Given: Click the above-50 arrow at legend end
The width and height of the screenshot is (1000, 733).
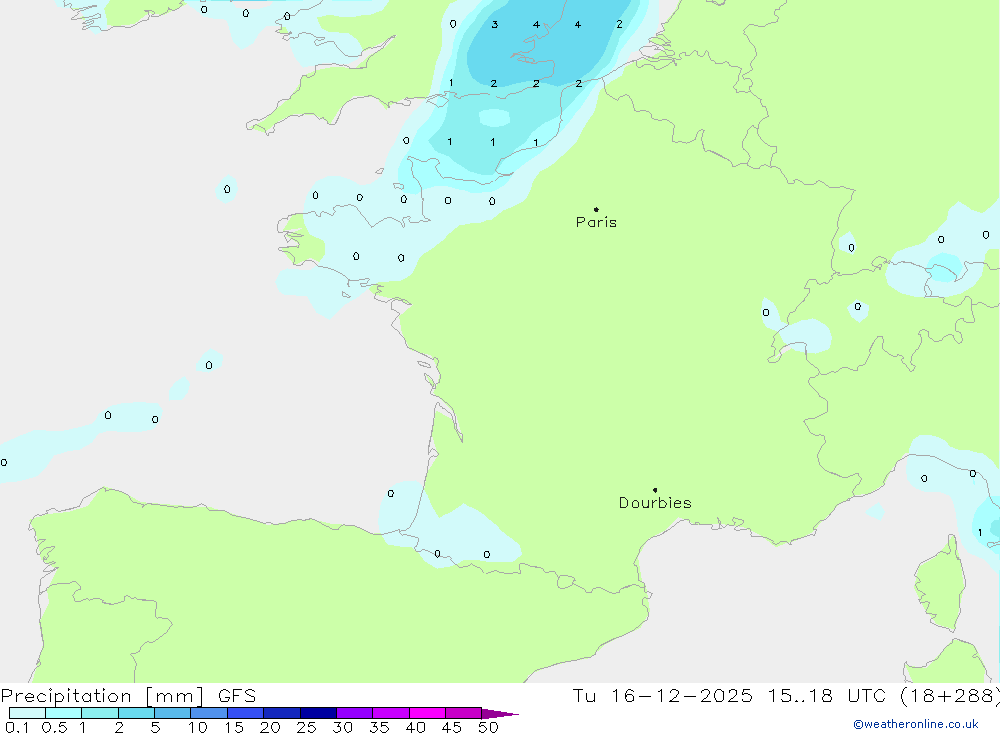Looking at the screenshot, I should click(x=500, y=714).
